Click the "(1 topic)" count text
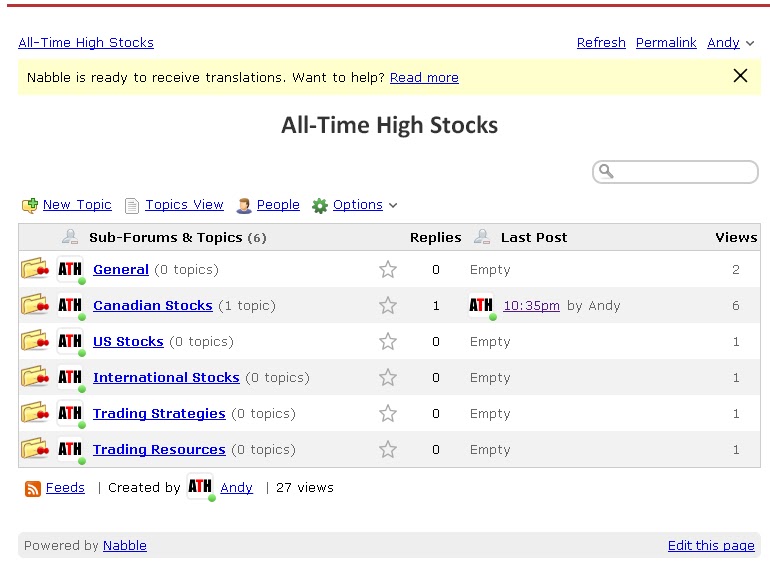This screenshot has height=561, width=770. [247, 306]
